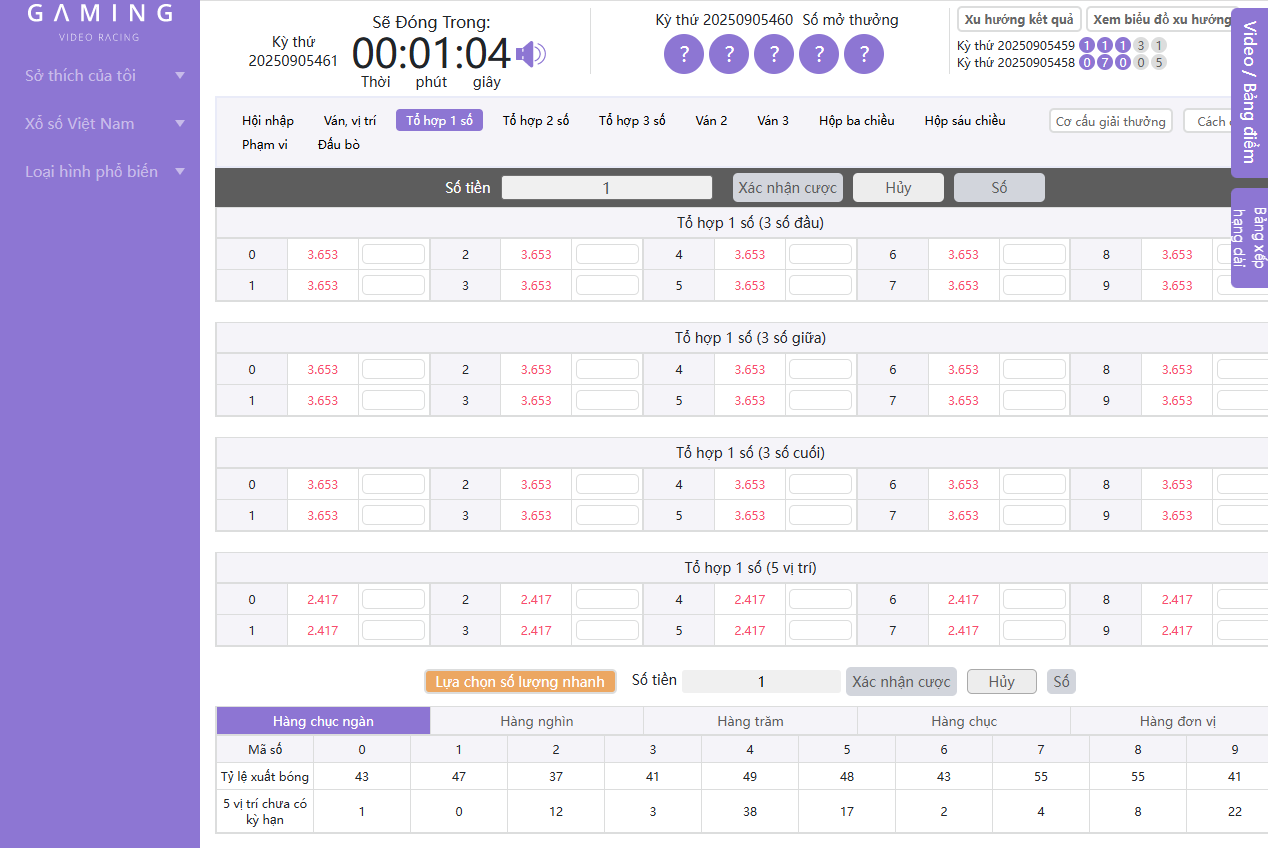Screen dimensions: 1268x848
Task: Select the Hàng nghìn statistics tab
Action: [x=537, y=721]
